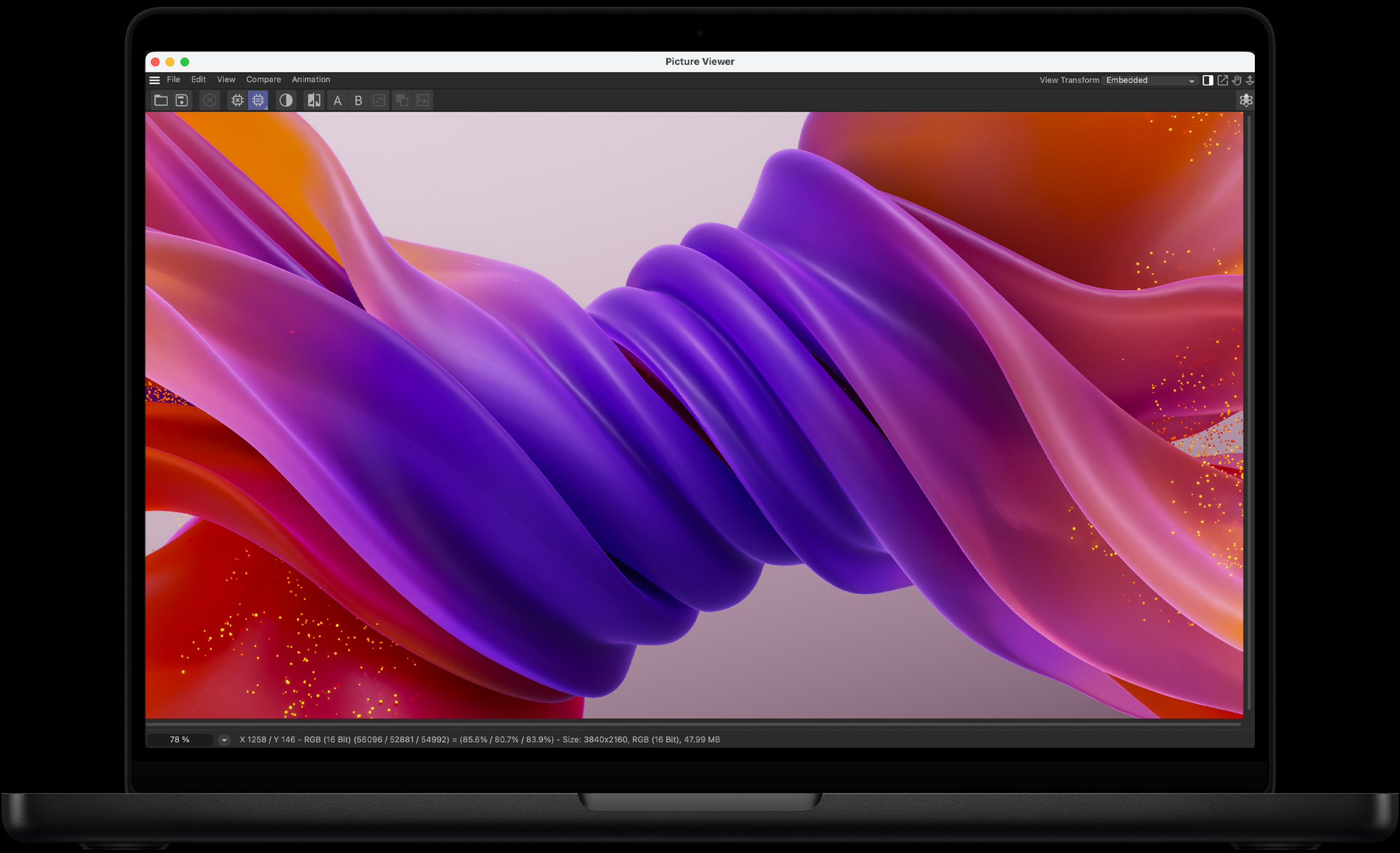Toggle the sidebar panel visibility icon
Screen dimensions: 1400x853
tap(1208, 80)
